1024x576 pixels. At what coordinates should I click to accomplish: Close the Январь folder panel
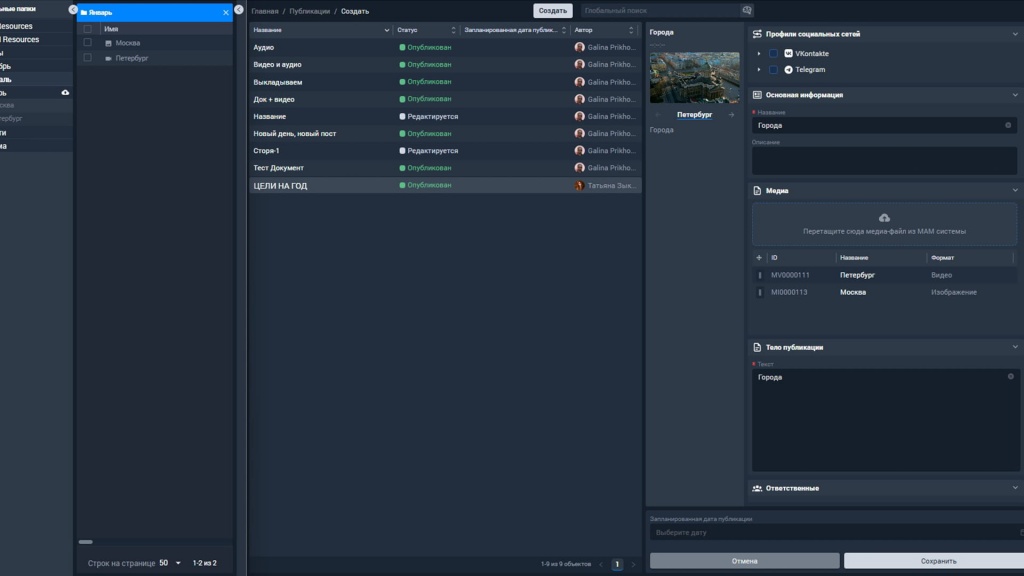point(226,13)
